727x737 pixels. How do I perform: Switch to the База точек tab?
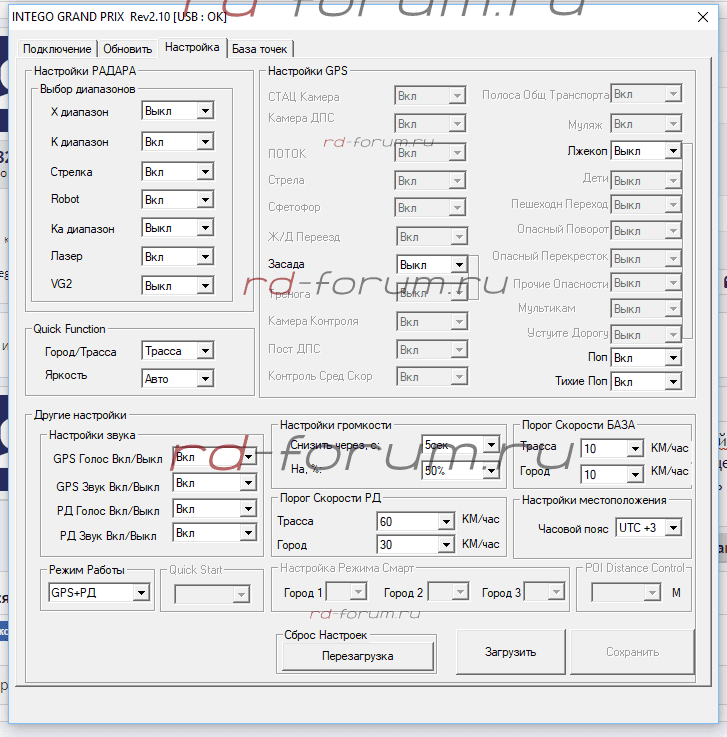(260, 49)
